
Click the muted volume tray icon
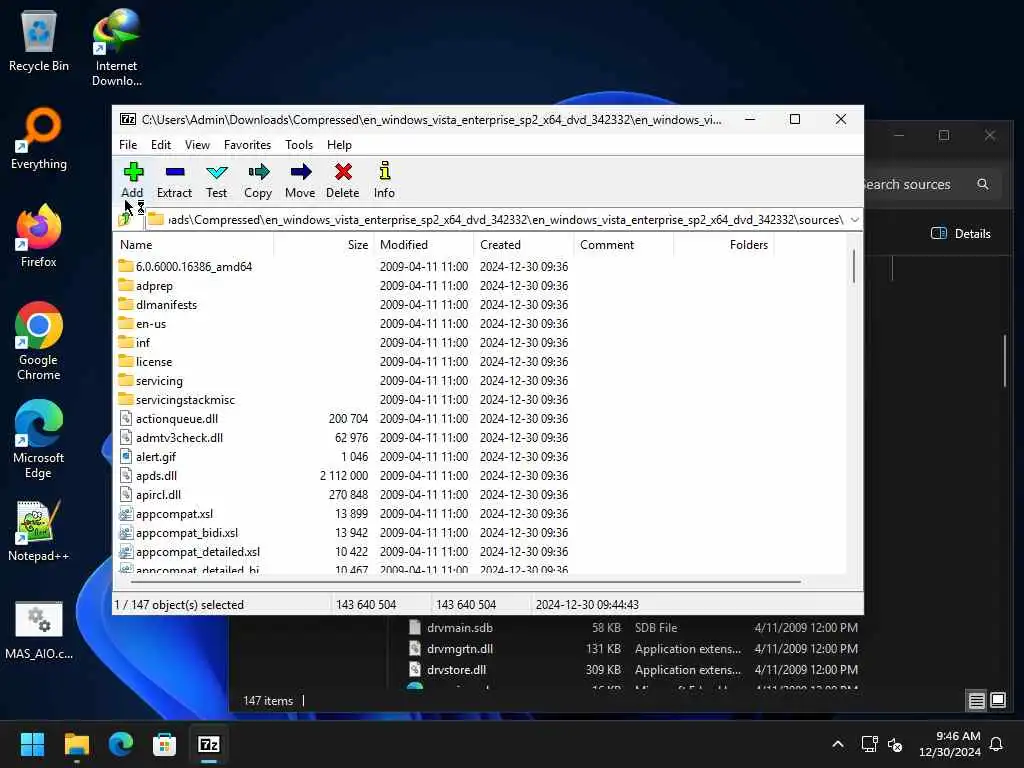(895, 744)
